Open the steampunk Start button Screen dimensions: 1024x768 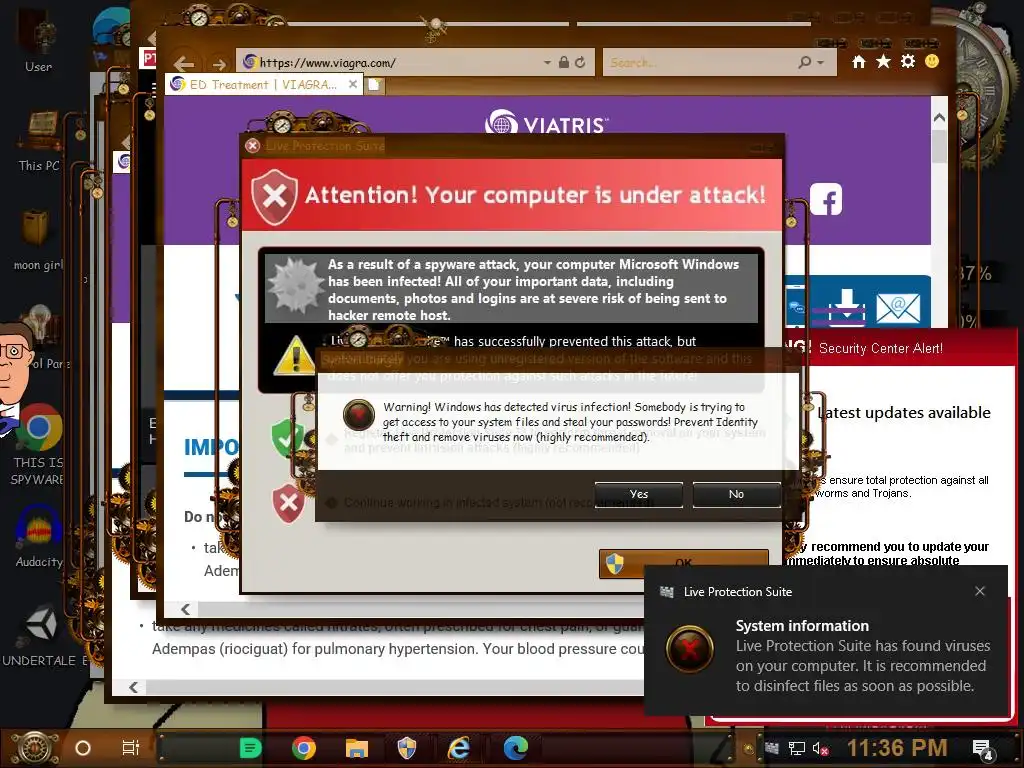click(35, 748)
